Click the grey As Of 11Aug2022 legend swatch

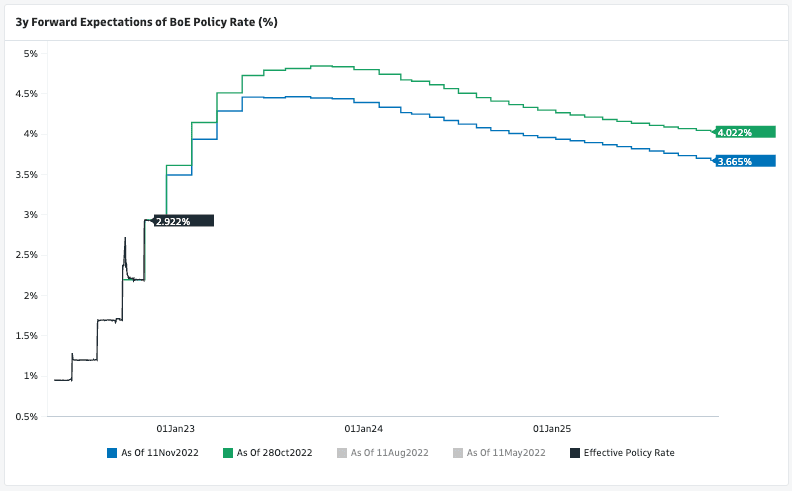(342, 453)
